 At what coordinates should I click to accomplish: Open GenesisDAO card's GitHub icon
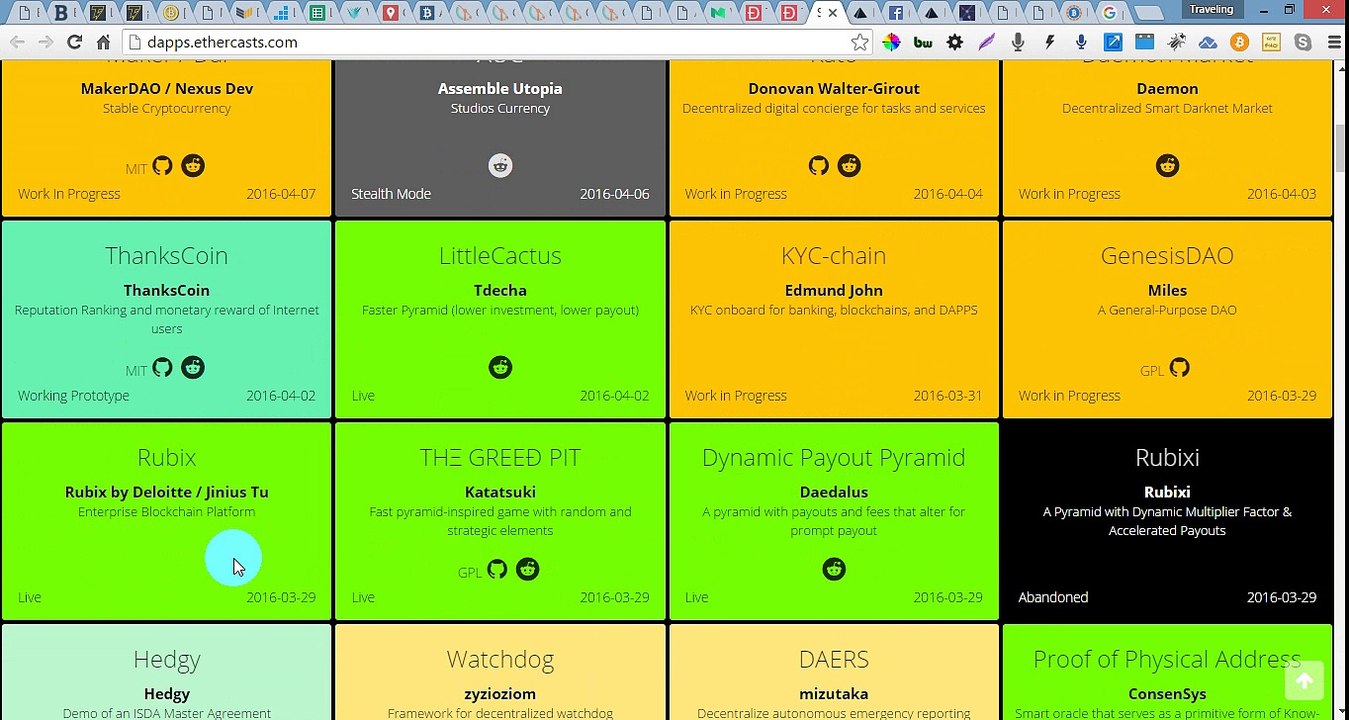pos(1180,368)
